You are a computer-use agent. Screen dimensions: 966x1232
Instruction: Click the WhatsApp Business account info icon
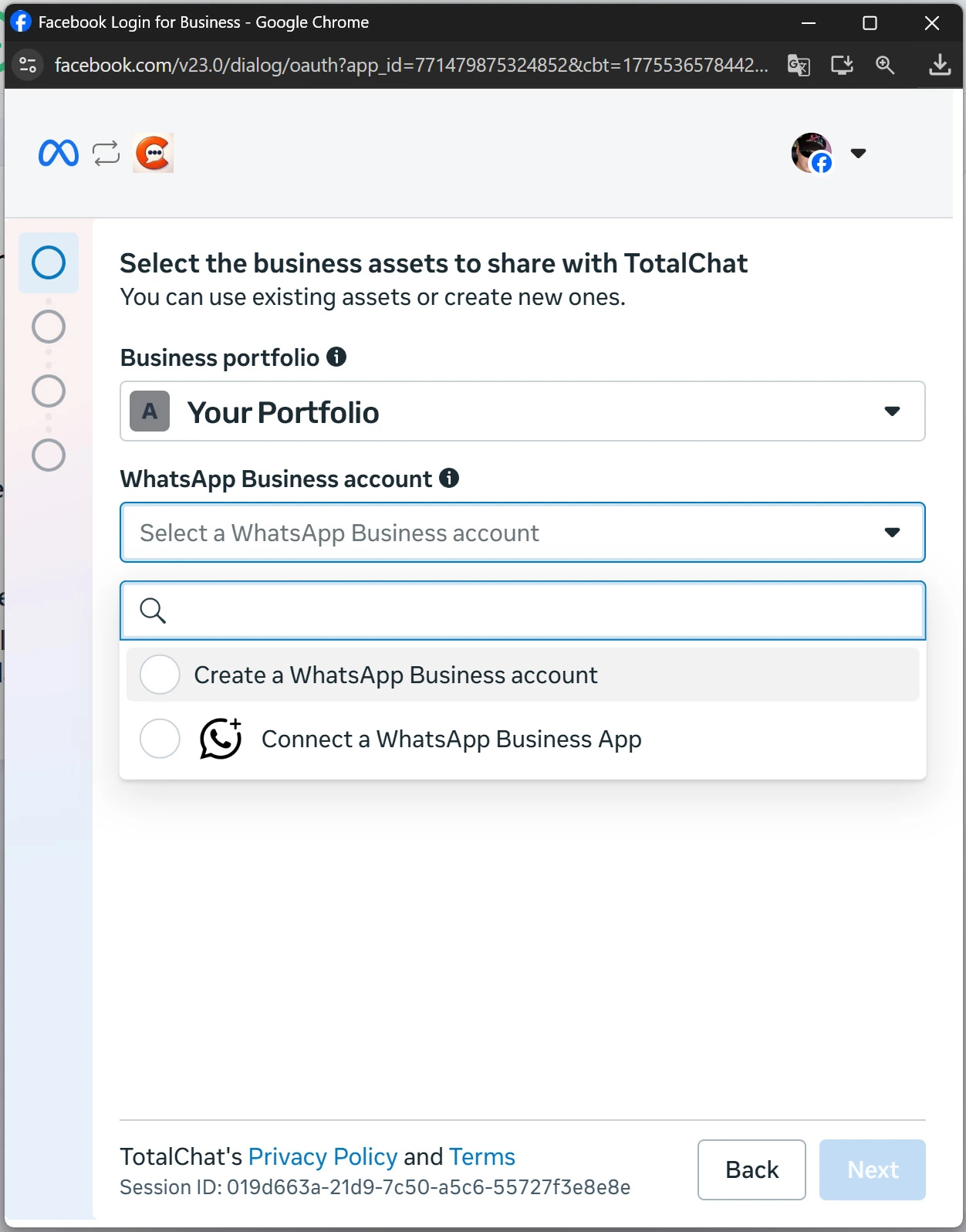pos(449,478)
